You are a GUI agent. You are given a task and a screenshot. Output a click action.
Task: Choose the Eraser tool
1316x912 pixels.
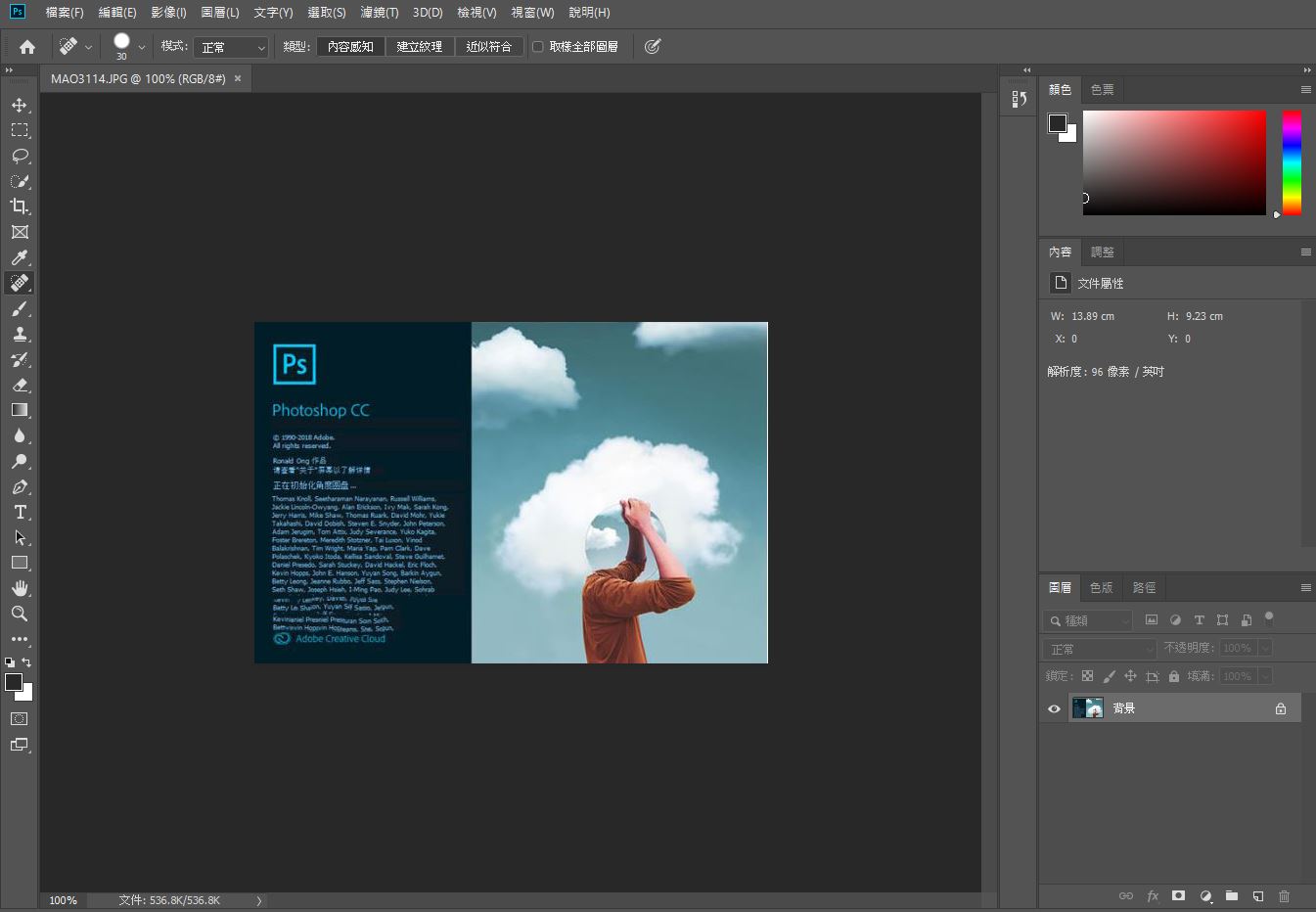[20, 385]
